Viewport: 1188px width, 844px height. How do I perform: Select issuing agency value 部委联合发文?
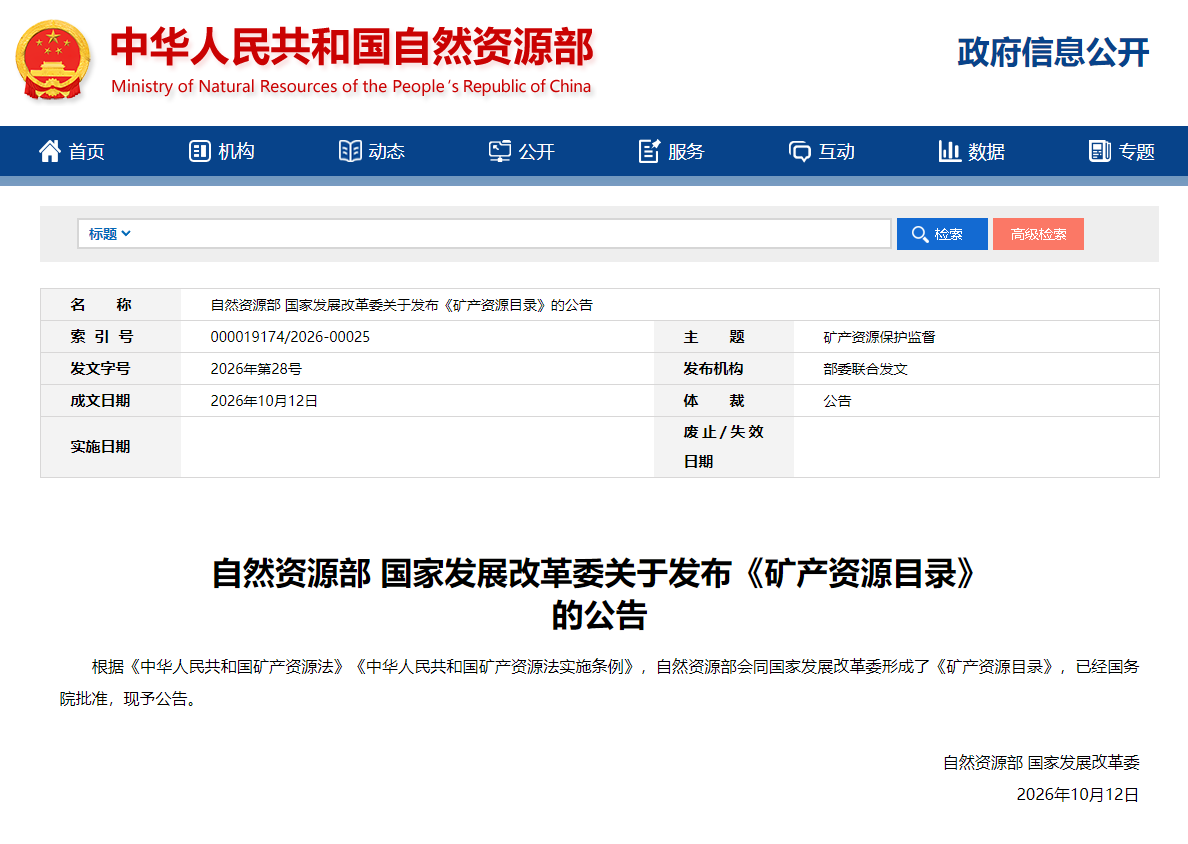865,369
